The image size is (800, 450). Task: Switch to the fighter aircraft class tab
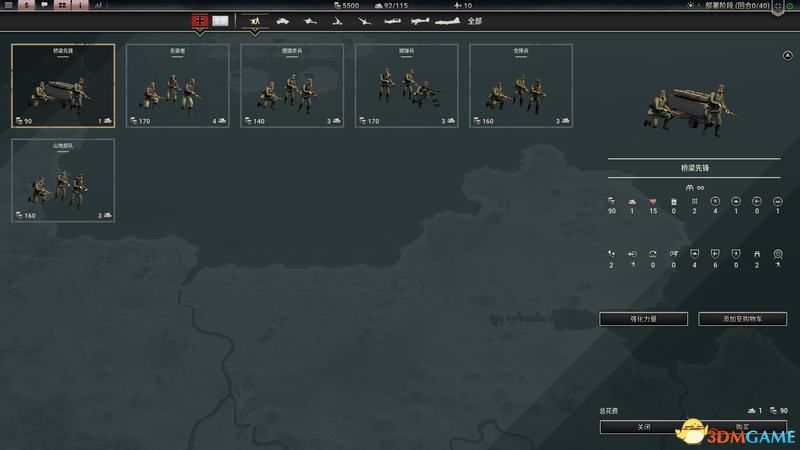(392, 21)
